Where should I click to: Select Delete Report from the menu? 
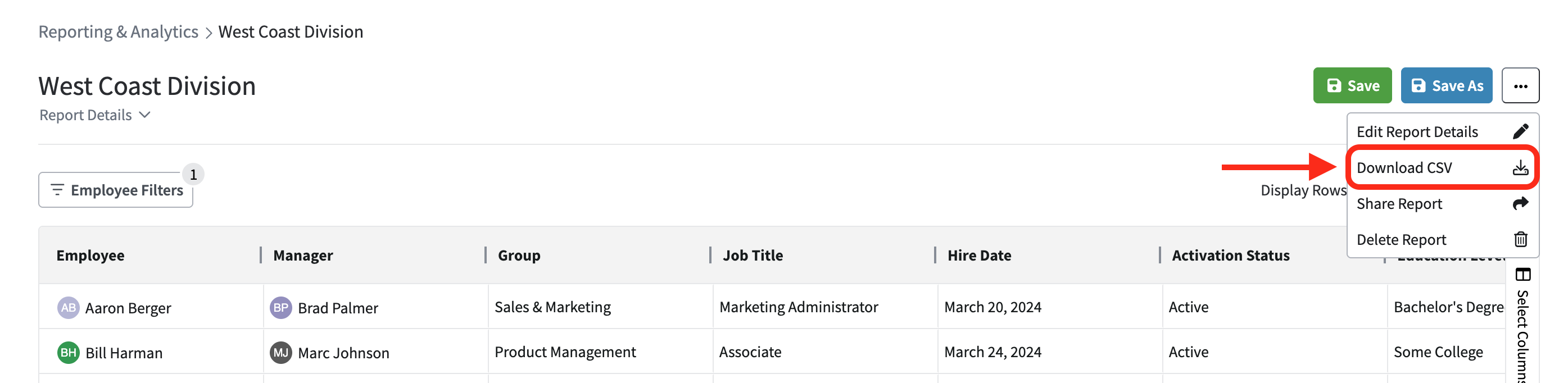1401,240
